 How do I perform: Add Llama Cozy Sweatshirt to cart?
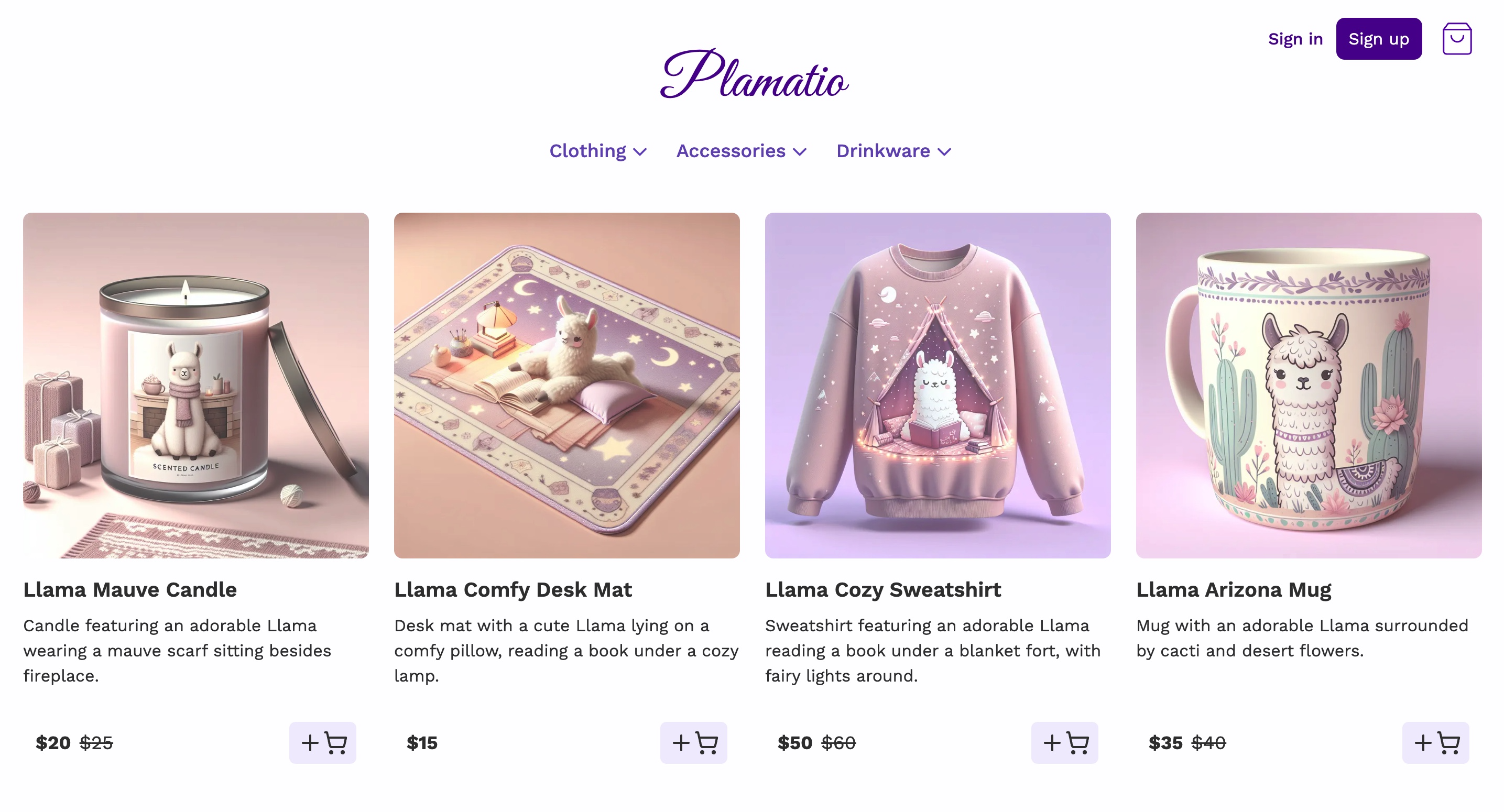1064,742
